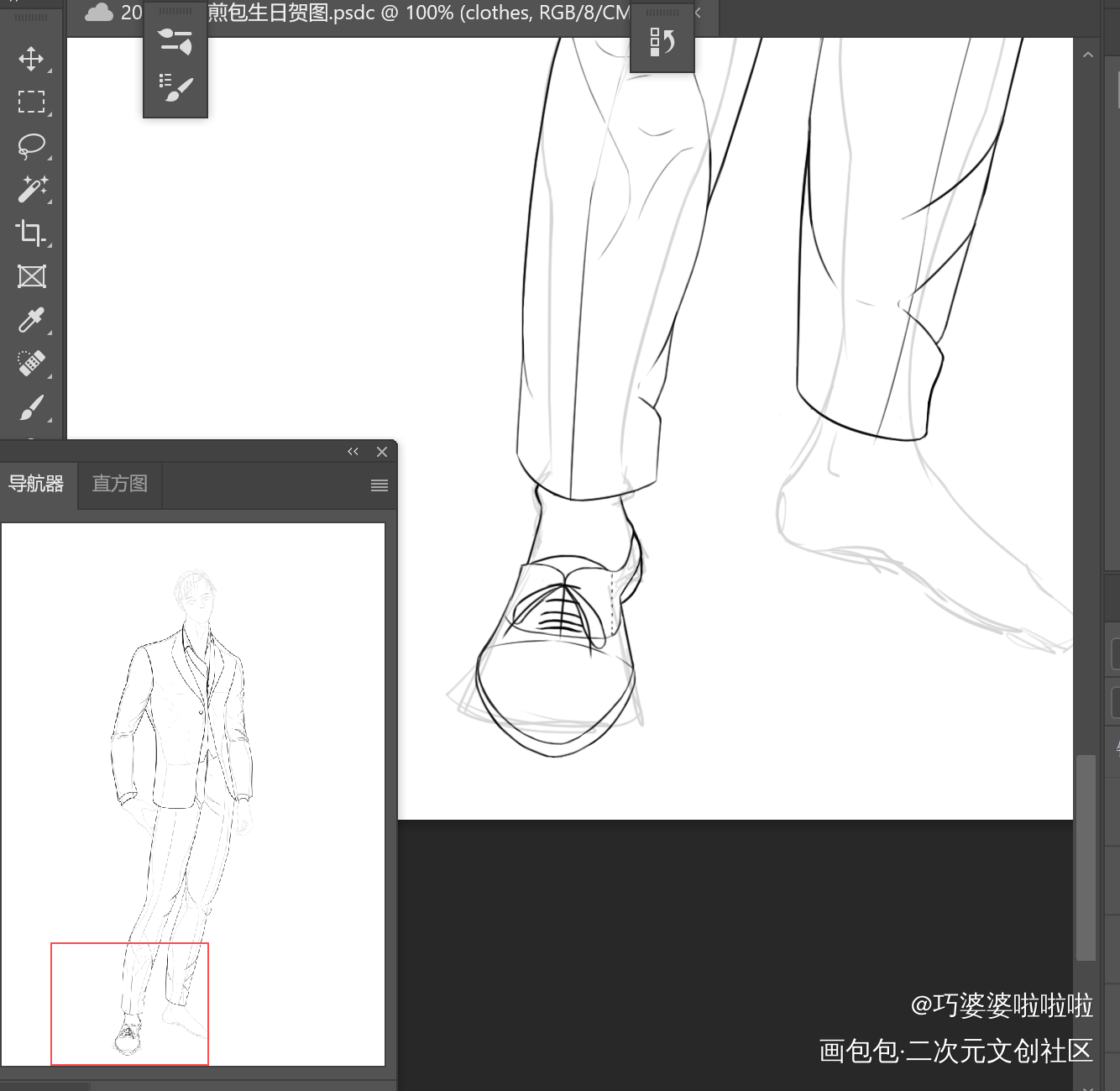Choose the Lasso tool
Image resolution: width=1120 pixels, height=1091 pixels.
coord(31,145)
